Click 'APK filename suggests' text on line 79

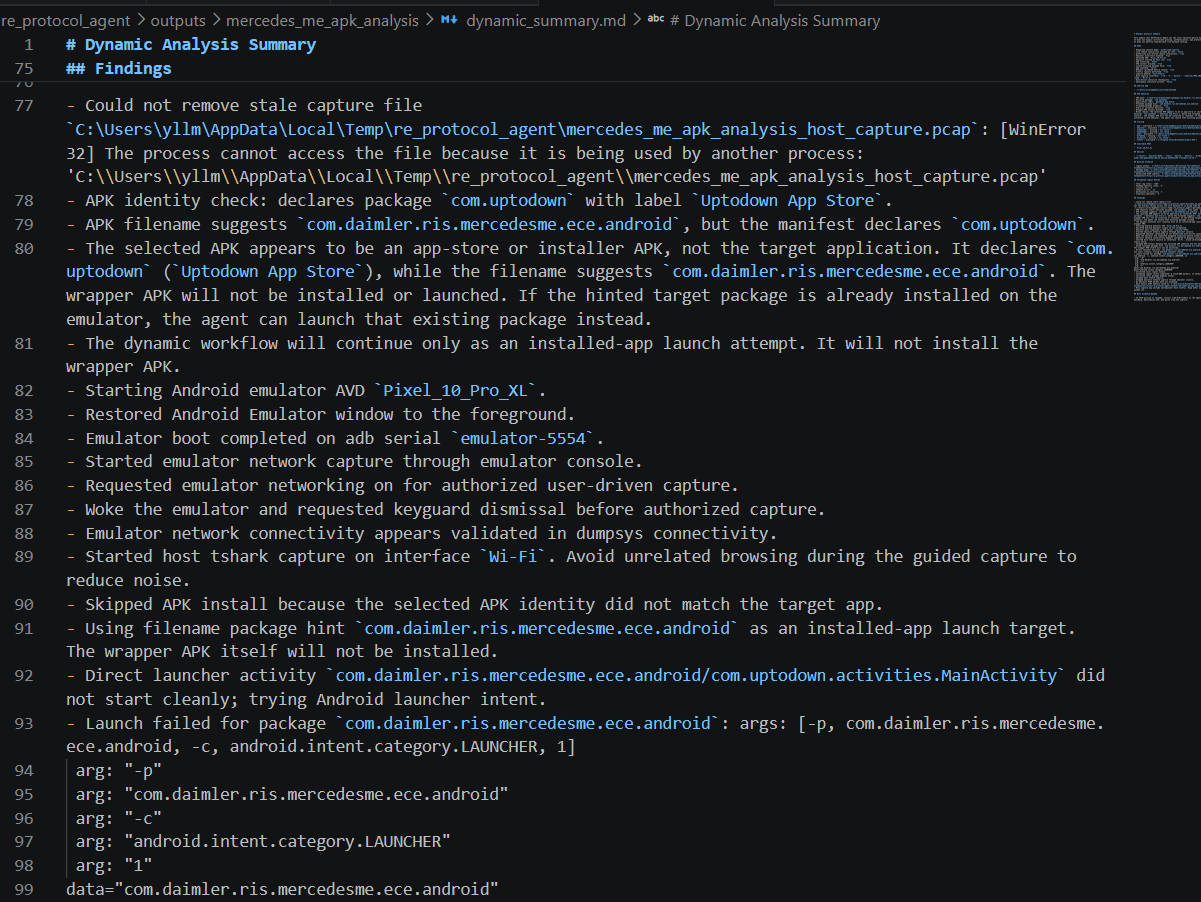point(187,224)
